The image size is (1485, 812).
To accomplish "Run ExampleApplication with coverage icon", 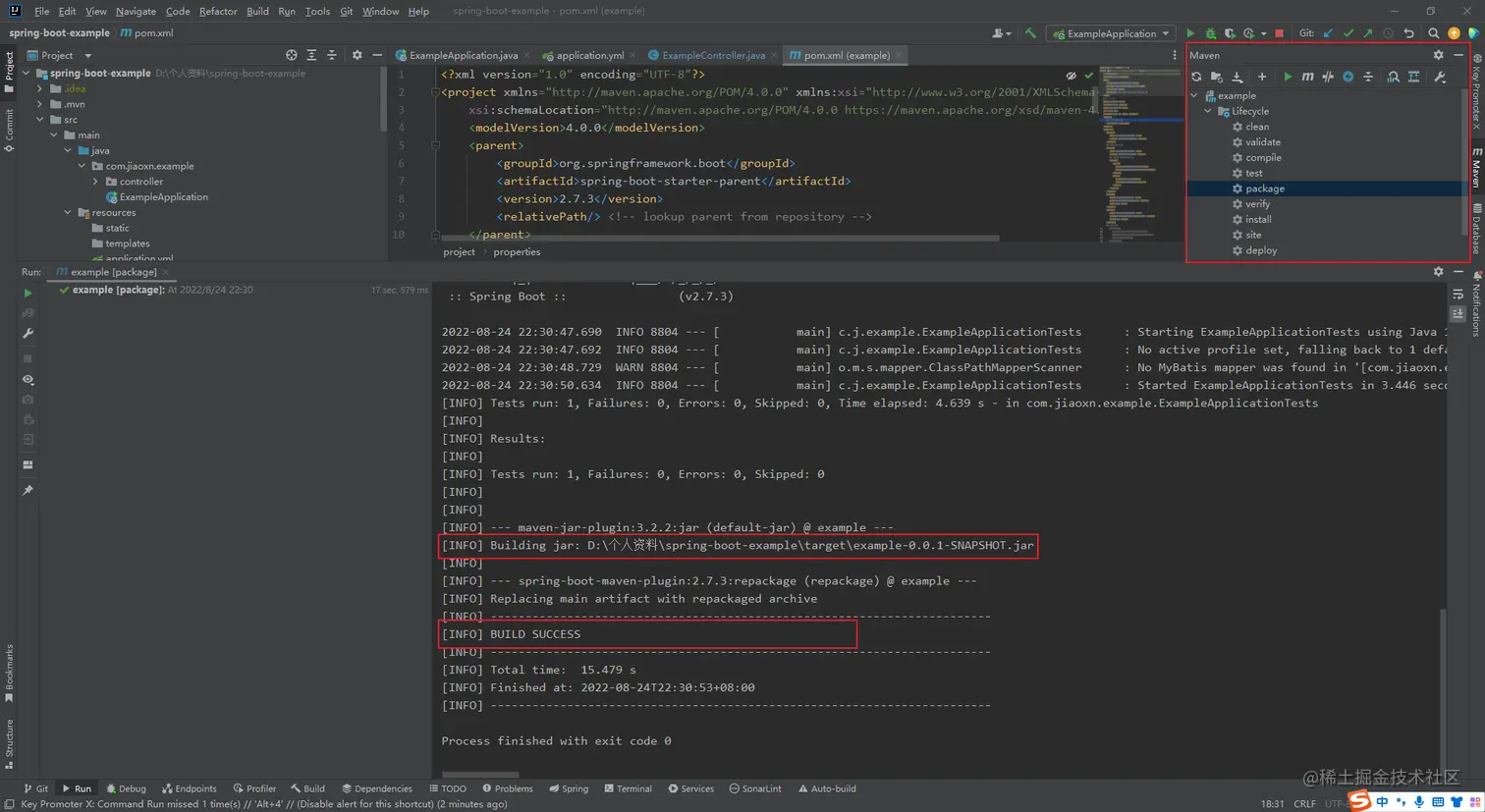I will point(1230,33).
